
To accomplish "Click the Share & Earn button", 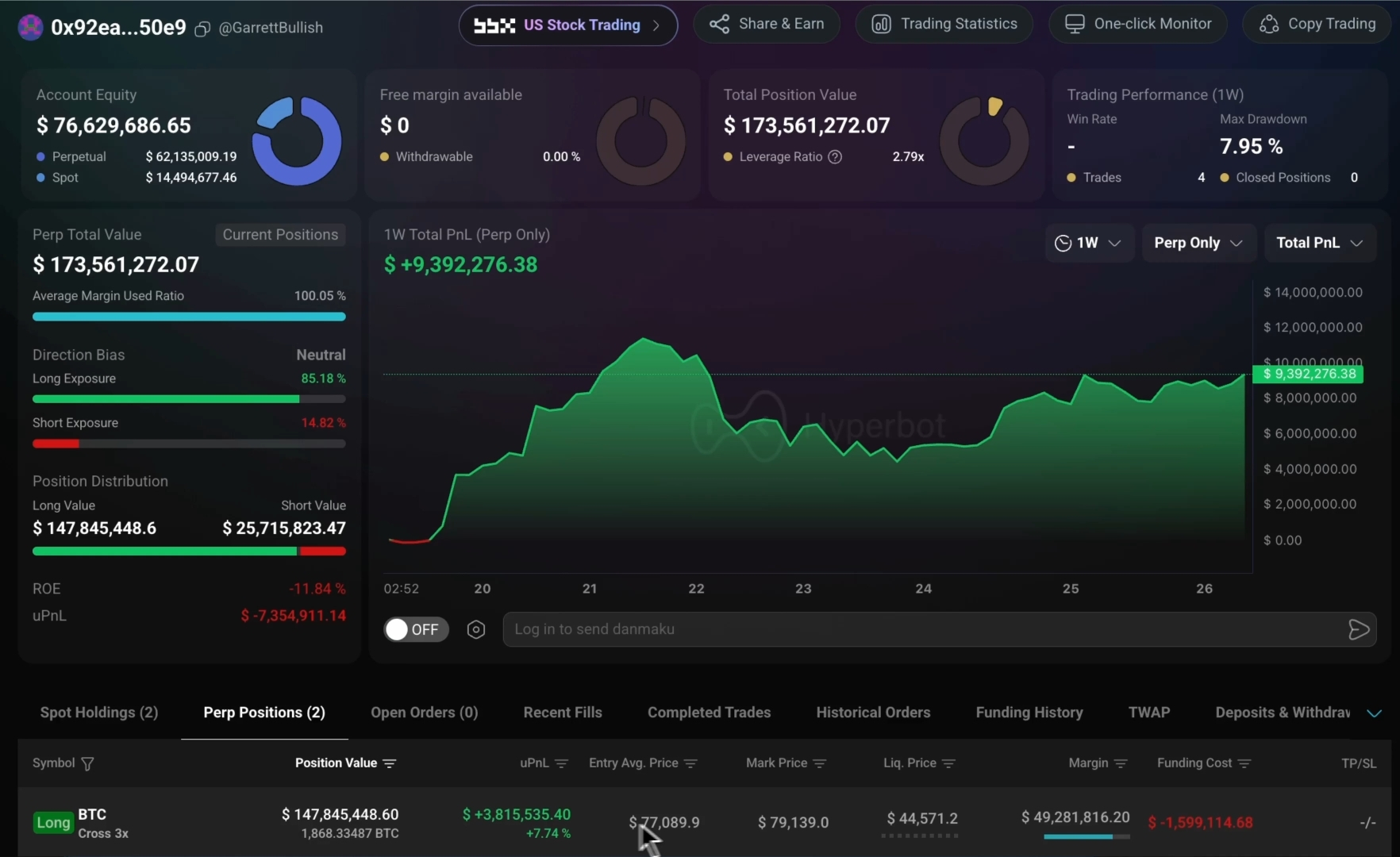I will point(767,24).
